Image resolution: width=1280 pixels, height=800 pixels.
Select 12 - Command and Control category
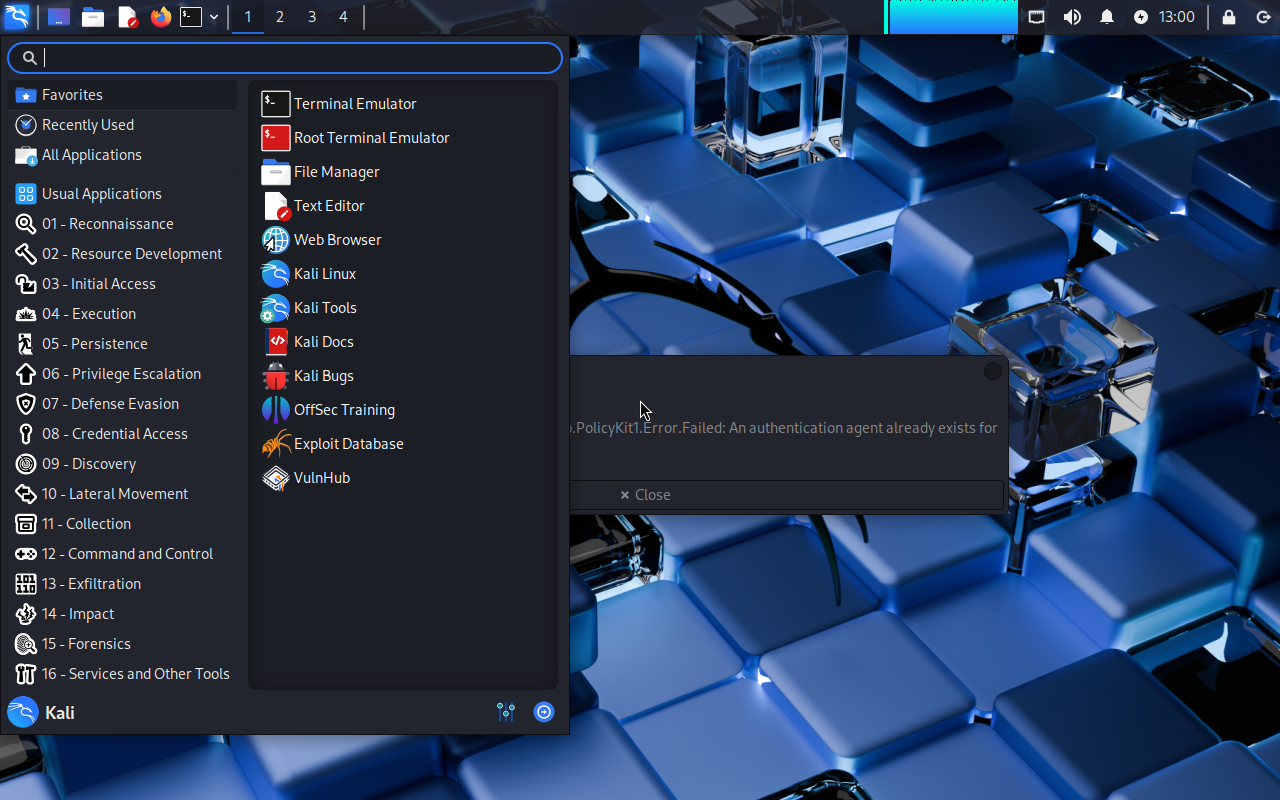[122, 554]
